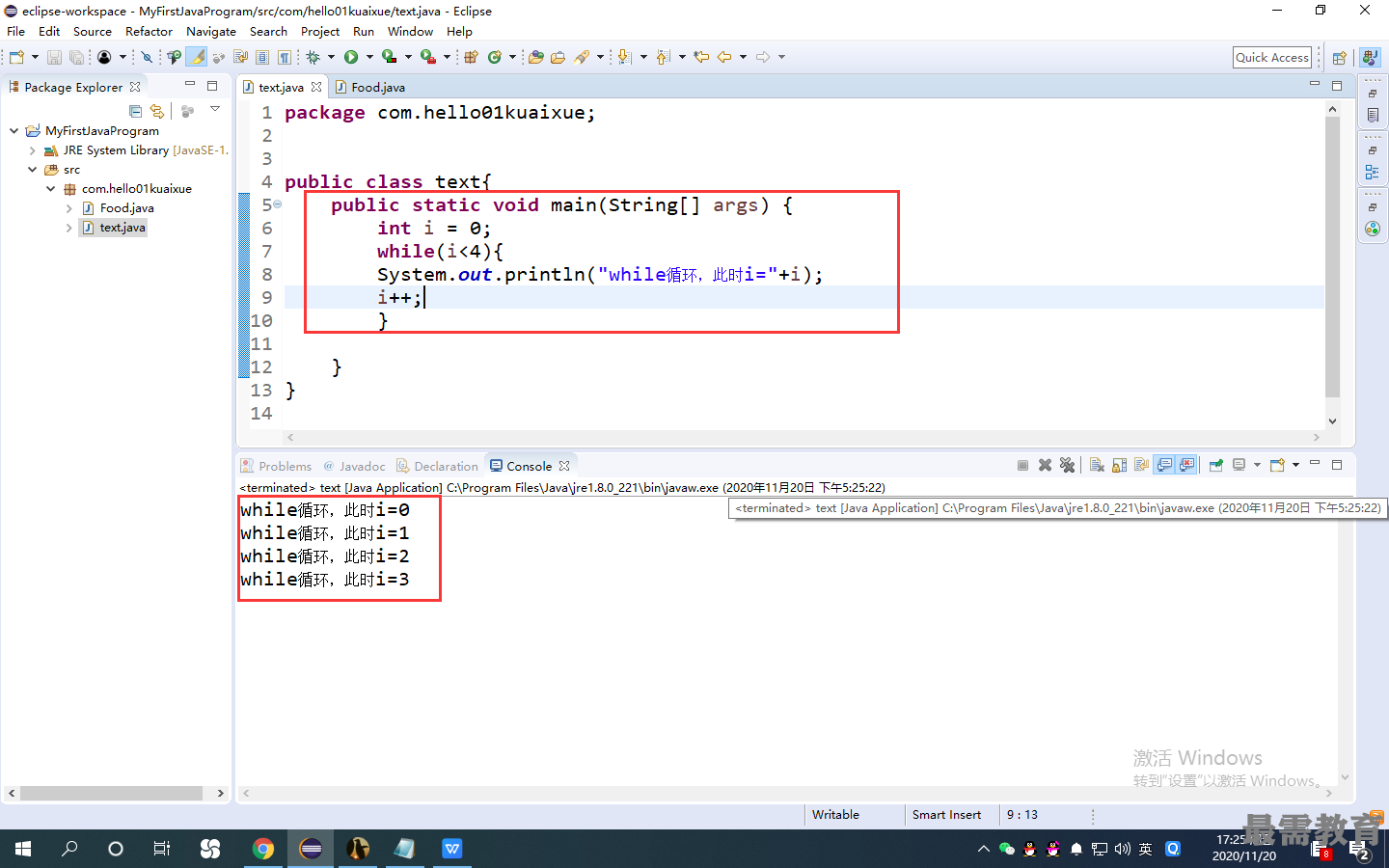The height and width of the screenshot is (868, 1389).
Task: Toggle Mark Occurrences highlighter
Action: coord(197,57)
